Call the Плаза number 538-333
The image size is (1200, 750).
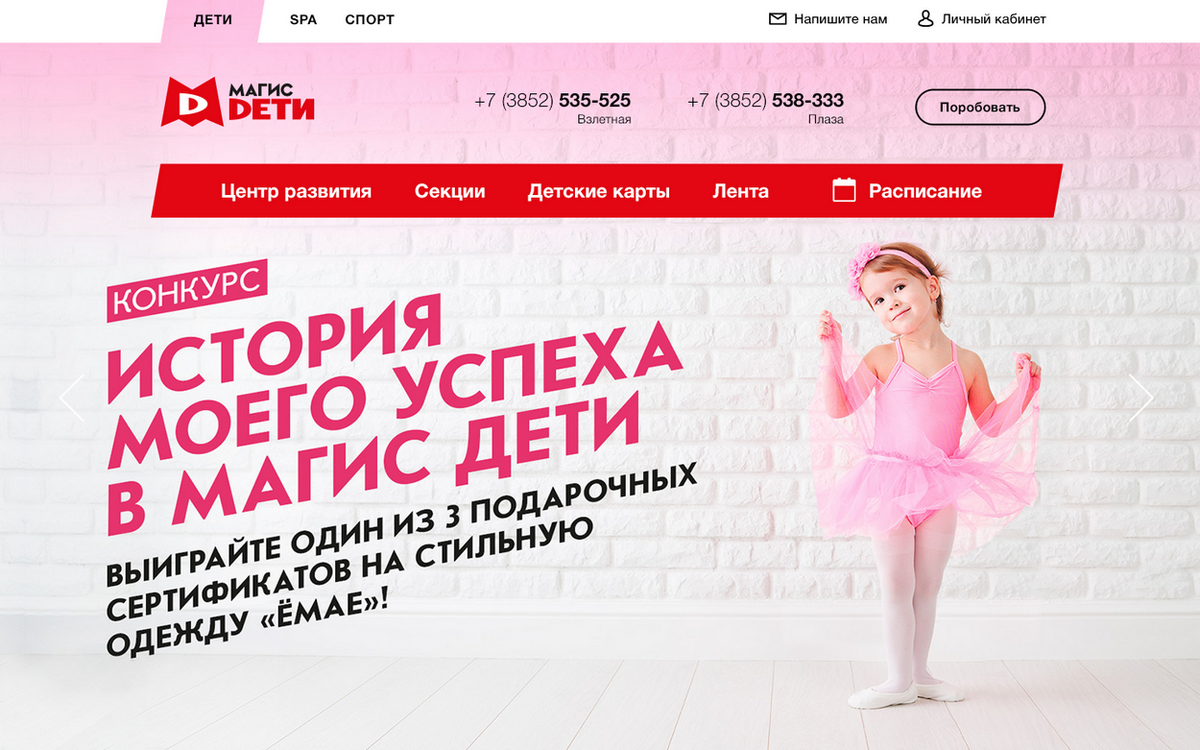coord(765,100)
